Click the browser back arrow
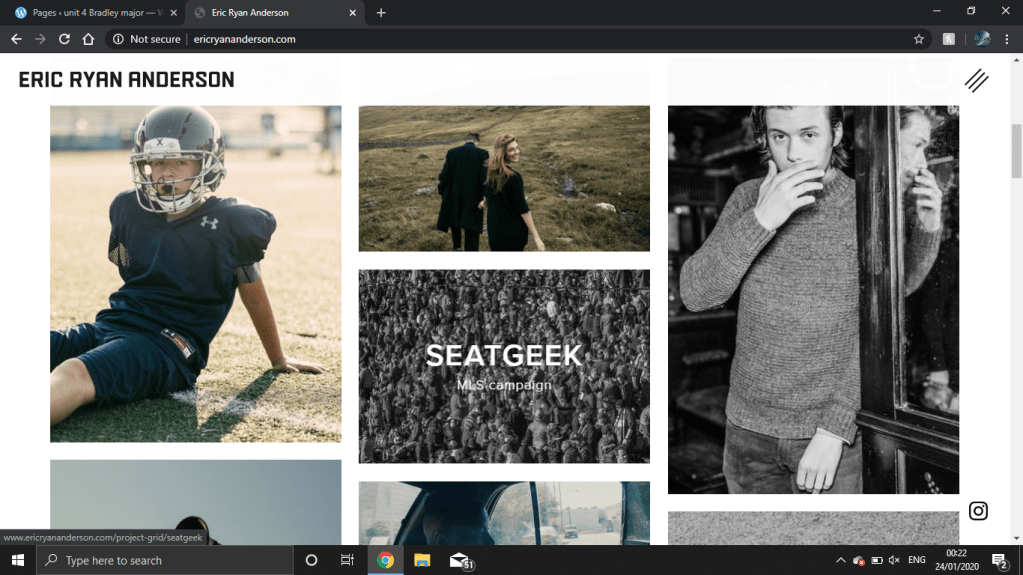1023x575 pixels. pos(16,39)
